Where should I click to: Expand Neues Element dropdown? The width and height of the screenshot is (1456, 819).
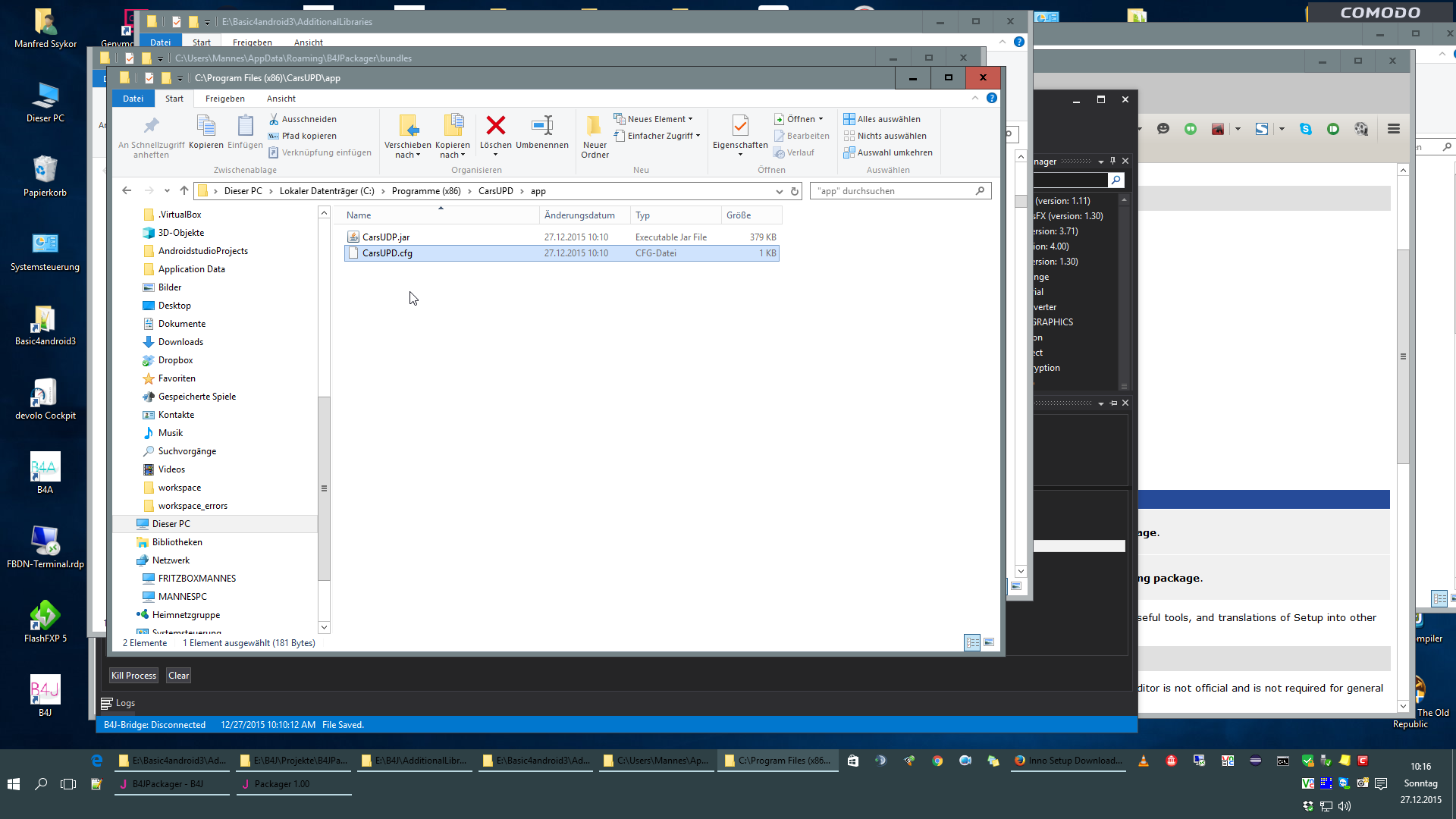tap(658, 119)
